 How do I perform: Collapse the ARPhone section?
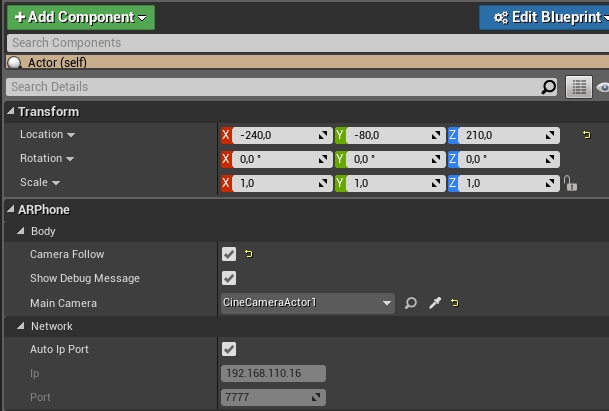point(11,209)
